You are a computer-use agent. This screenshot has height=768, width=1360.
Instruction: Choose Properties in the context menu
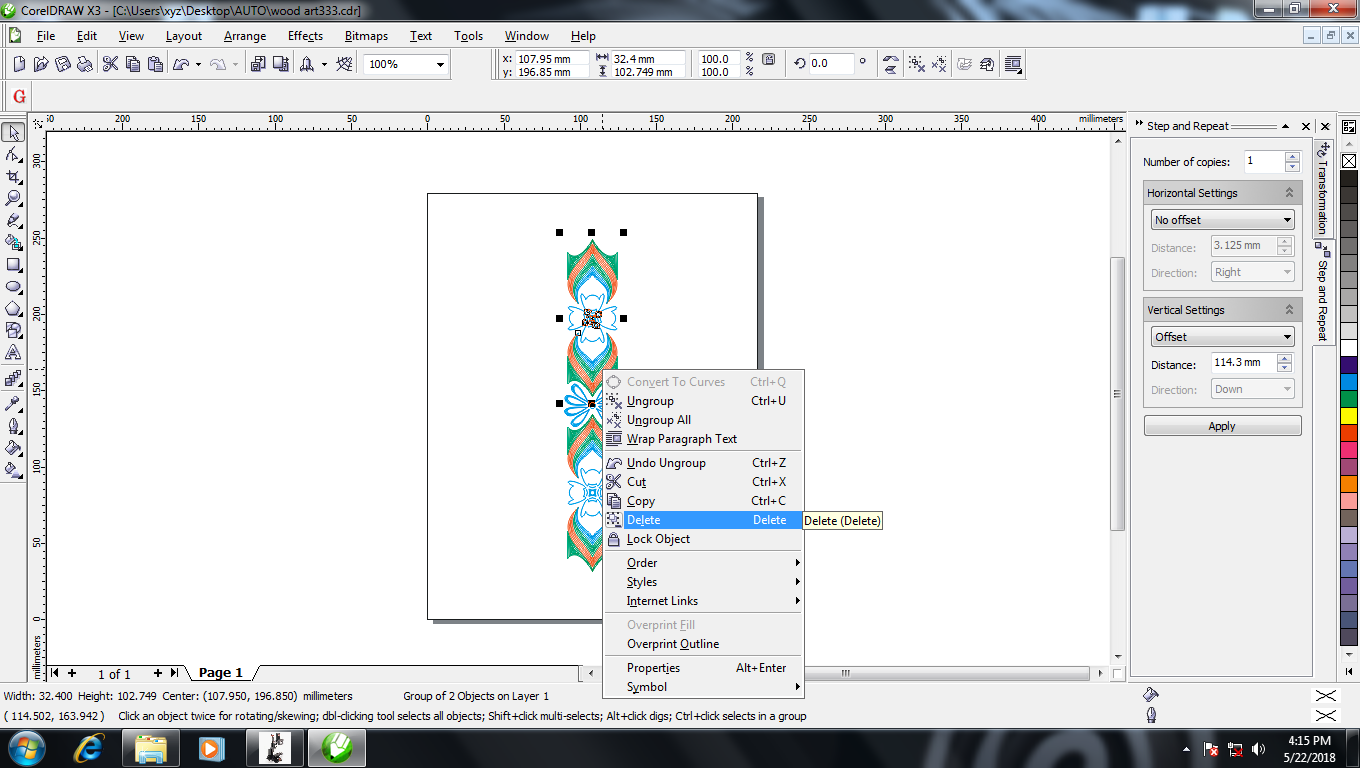703,668
